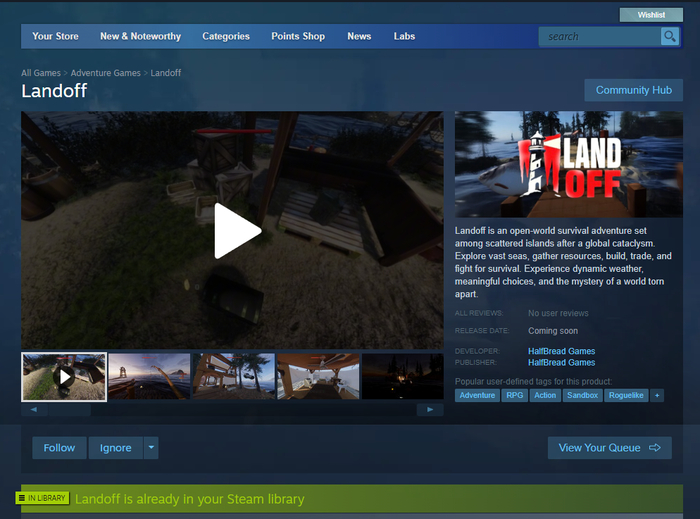Open the Ignore dropdown arrow
The image size is (700, 519).
(151, 448)
